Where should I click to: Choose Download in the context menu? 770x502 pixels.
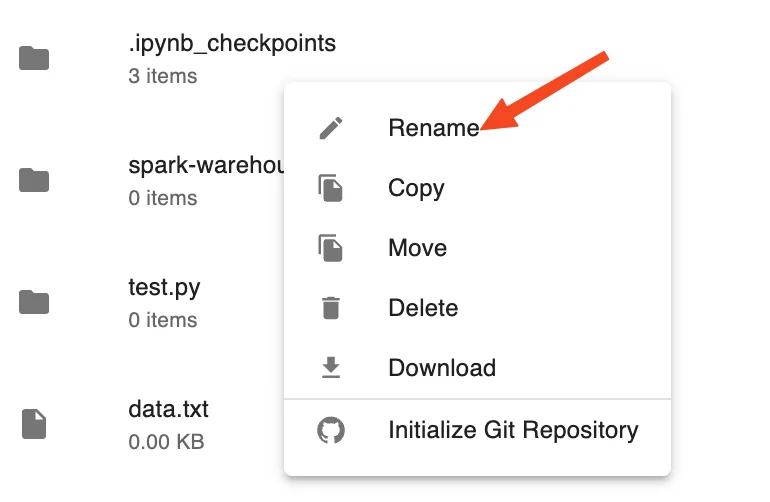tap(477, 368)
